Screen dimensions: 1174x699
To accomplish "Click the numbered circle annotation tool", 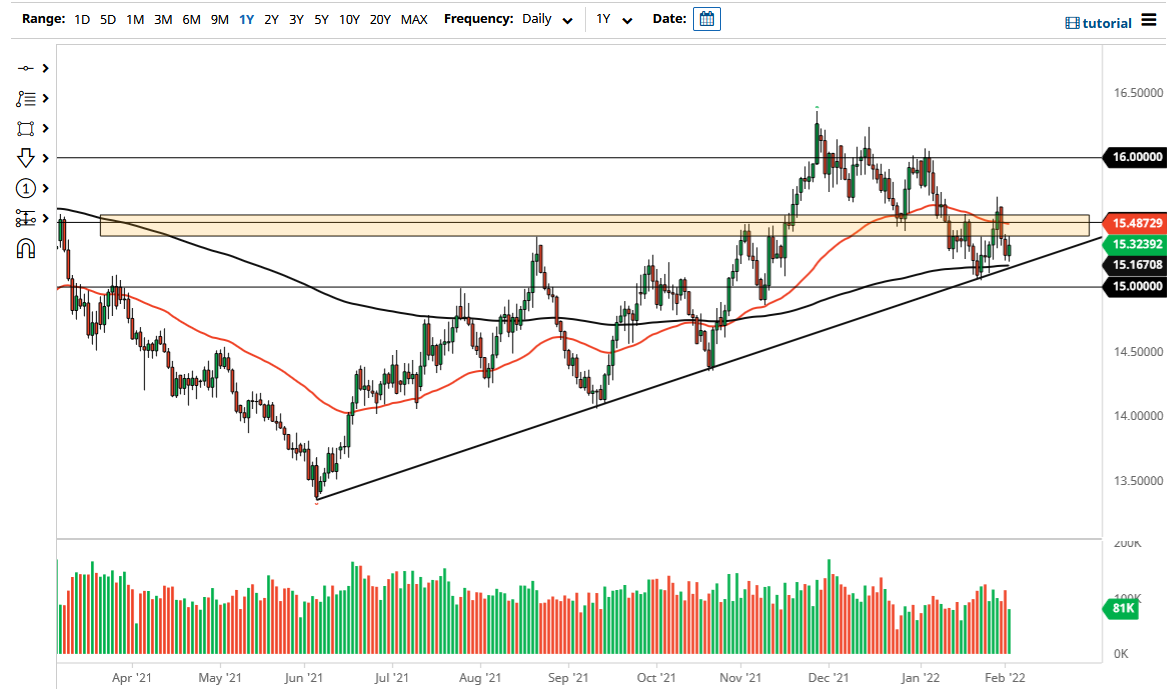I will (25, 188).
